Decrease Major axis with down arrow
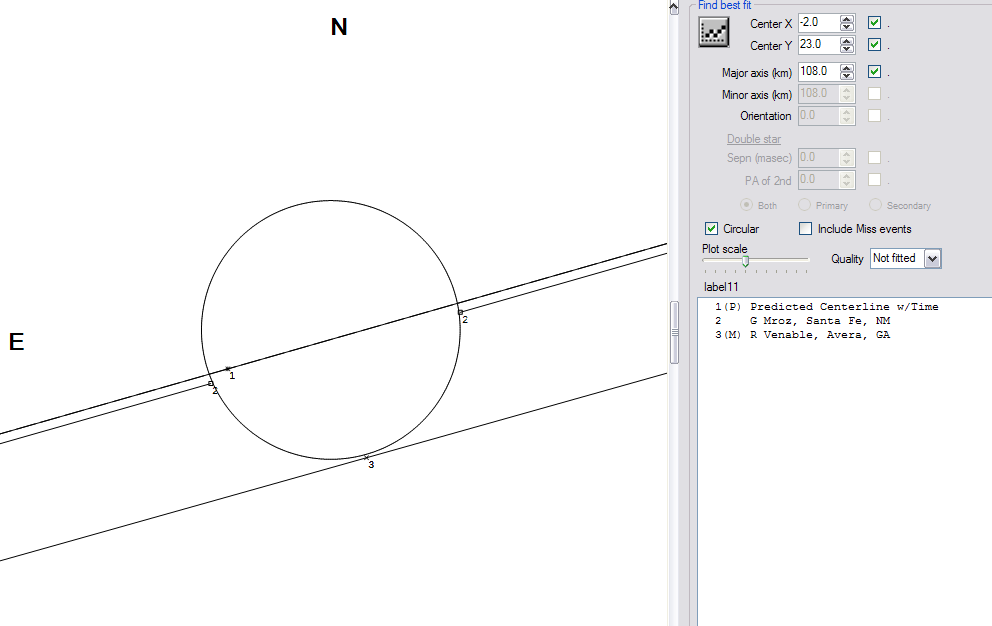The height and width of the screenshot is (626, 992). tap(846, 75)
